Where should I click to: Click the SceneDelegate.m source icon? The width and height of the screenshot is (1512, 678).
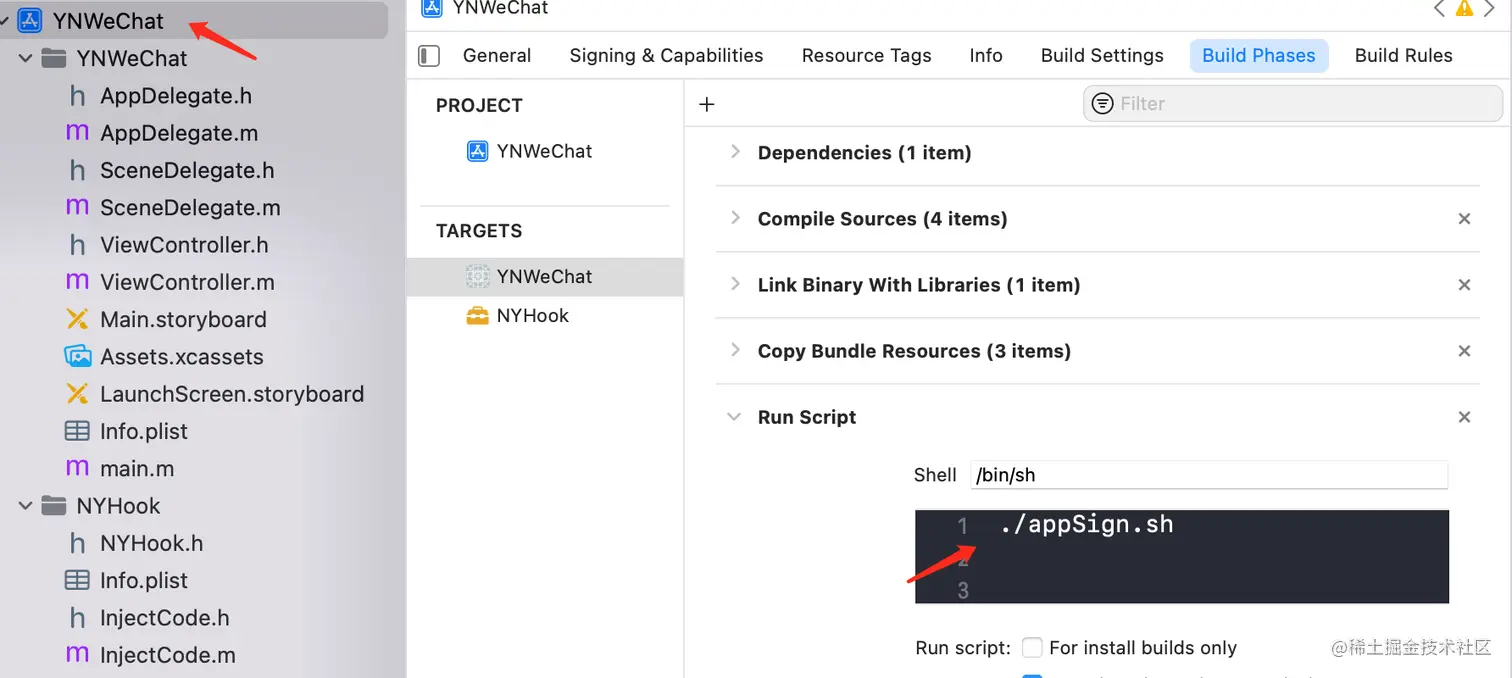(x=77, y=207)
